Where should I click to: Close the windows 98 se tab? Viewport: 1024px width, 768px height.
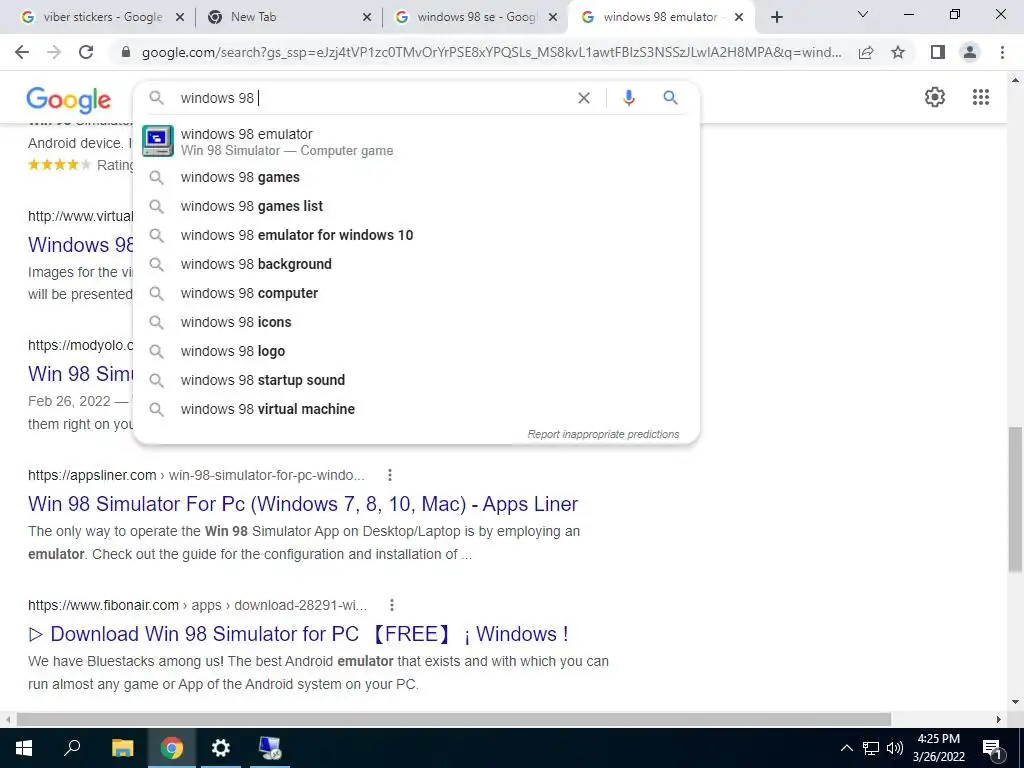[553, 18]
